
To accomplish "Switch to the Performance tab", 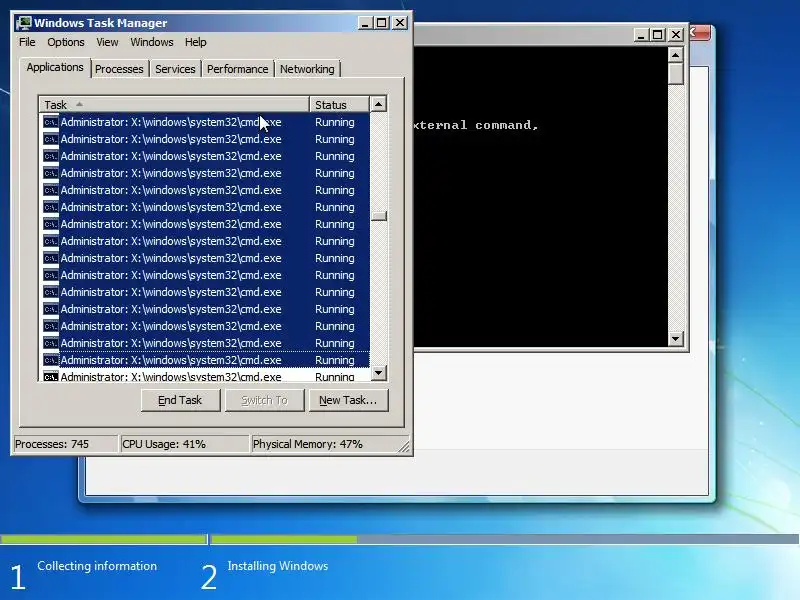I will tap(237, 69).
